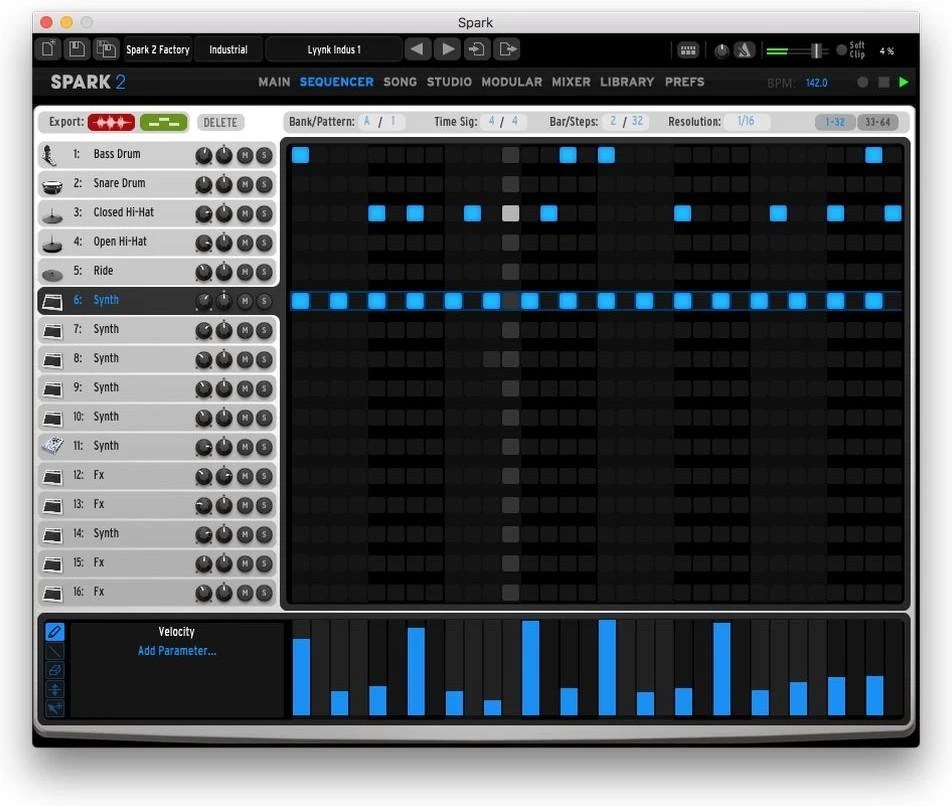The width and height of the screenshot is (952, 806).
Task: Open the virtual keyboard icon
Action: (x=688, y=50)
